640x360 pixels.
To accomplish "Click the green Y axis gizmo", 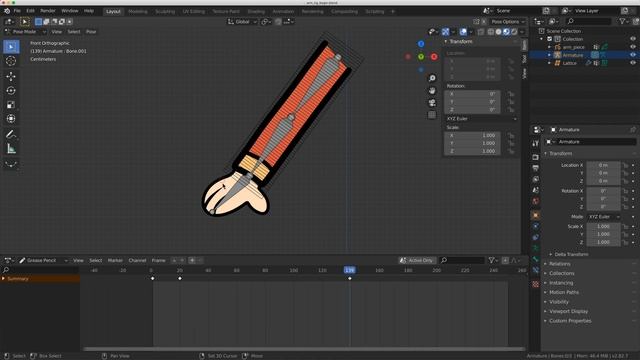I will tap(421, 57).
